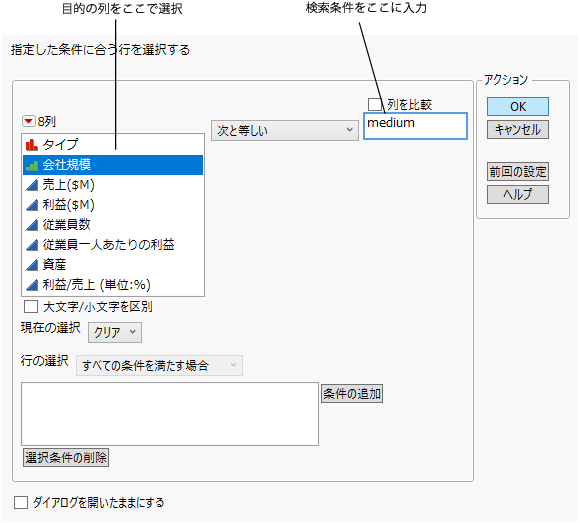Toggle 大文字/小文字を区別 checkbox
Screen dimensions: 580x523
click(x=31, y=307)
